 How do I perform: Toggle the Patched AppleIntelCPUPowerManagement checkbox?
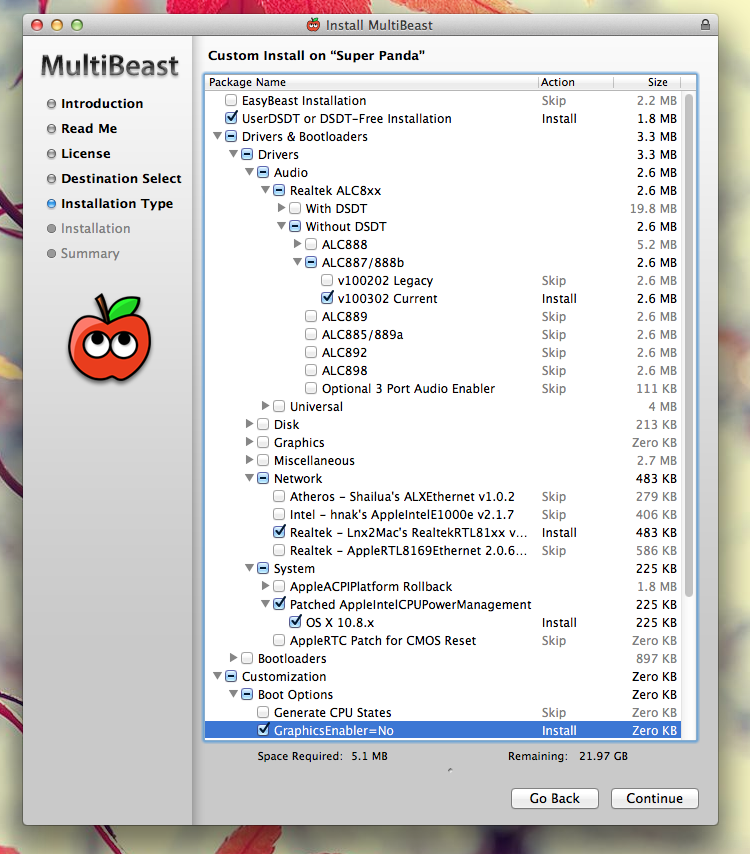coord(279,603)
